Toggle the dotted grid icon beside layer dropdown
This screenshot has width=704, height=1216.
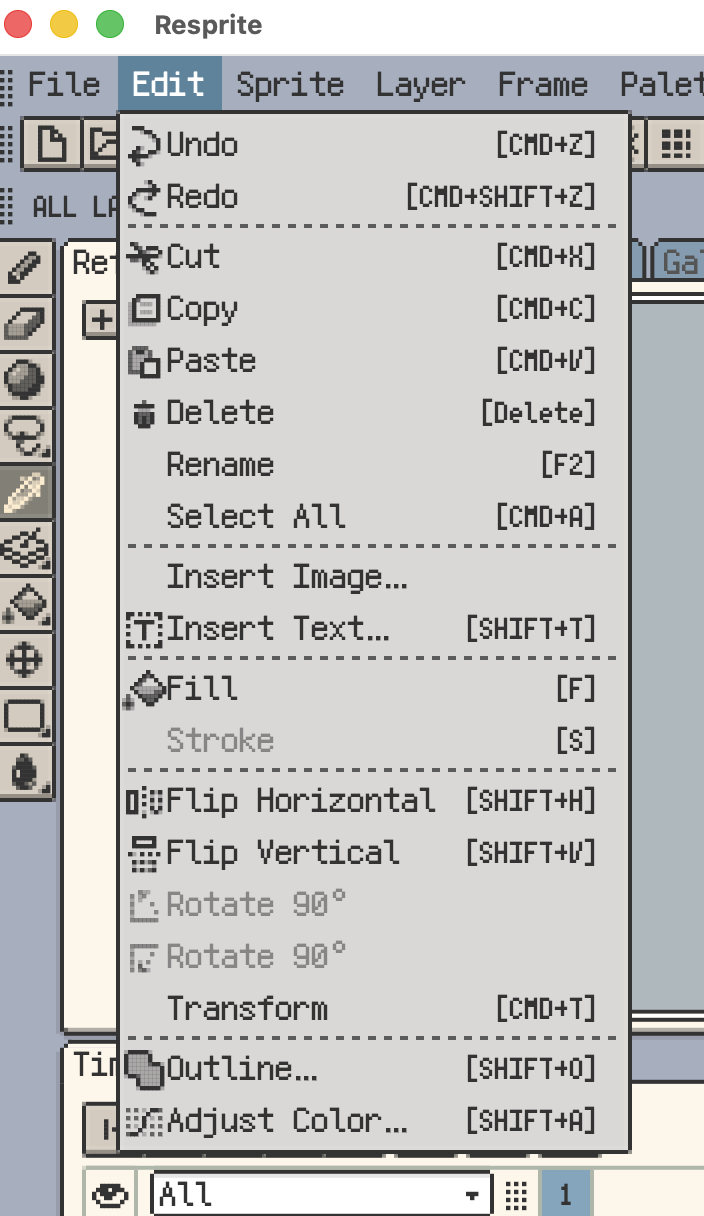[x=515, y=1194]
